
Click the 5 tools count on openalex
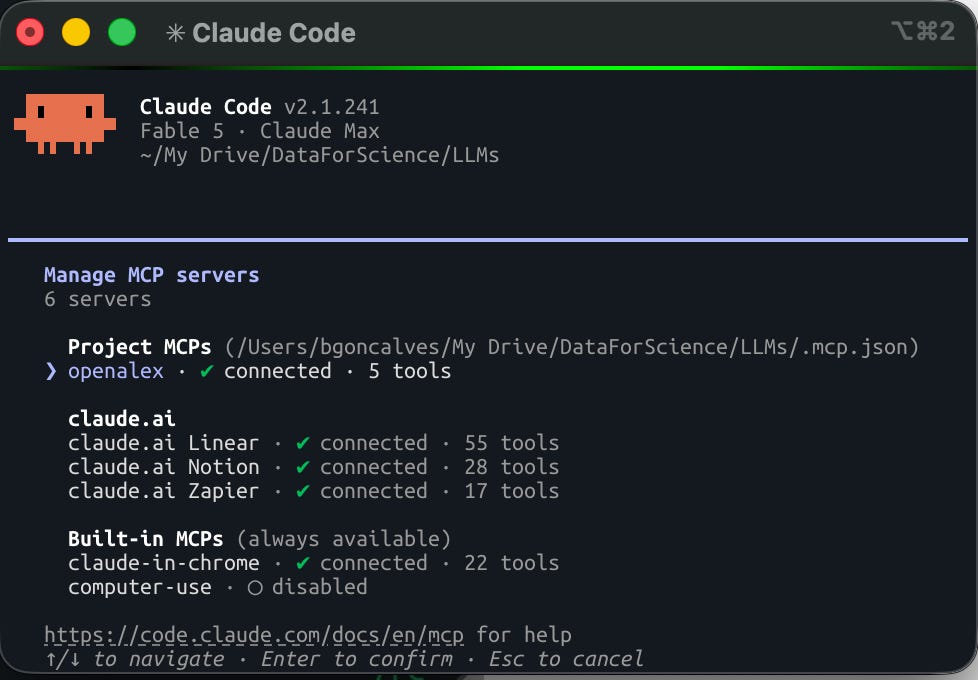click(410, 371)
